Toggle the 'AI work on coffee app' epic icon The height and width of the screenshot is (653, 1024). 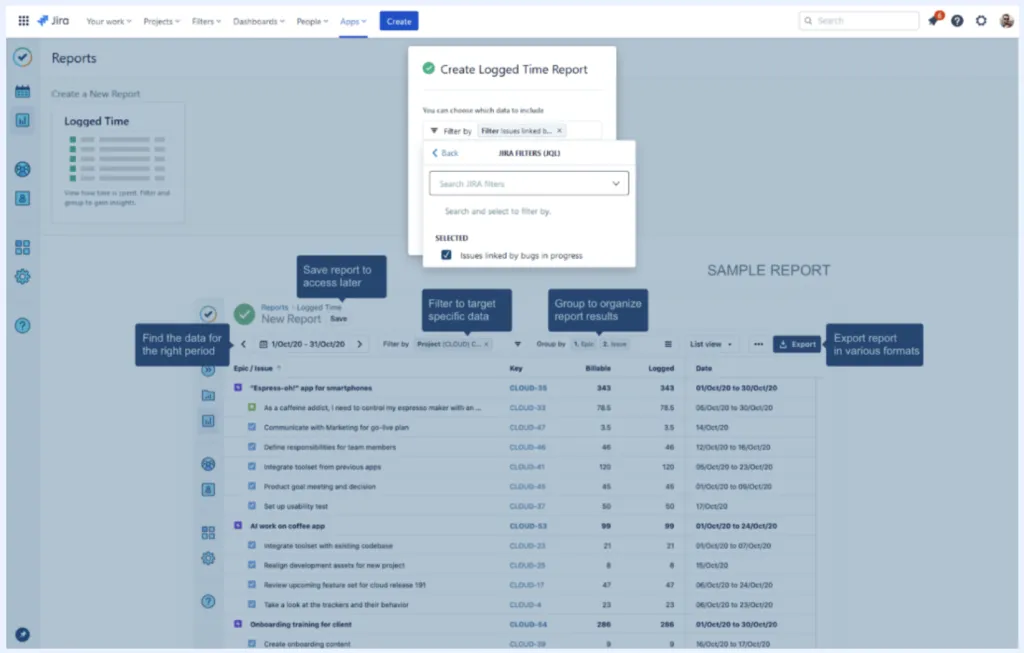tap(238, 526)
